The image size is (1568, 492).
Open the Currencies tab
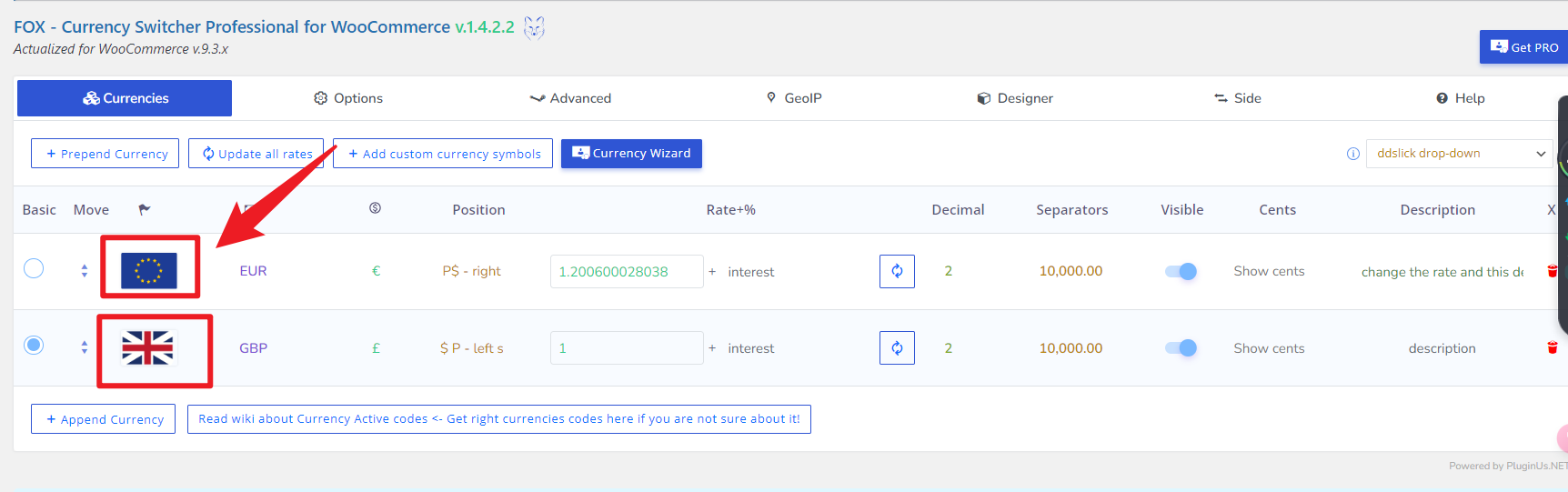[125, 98]
